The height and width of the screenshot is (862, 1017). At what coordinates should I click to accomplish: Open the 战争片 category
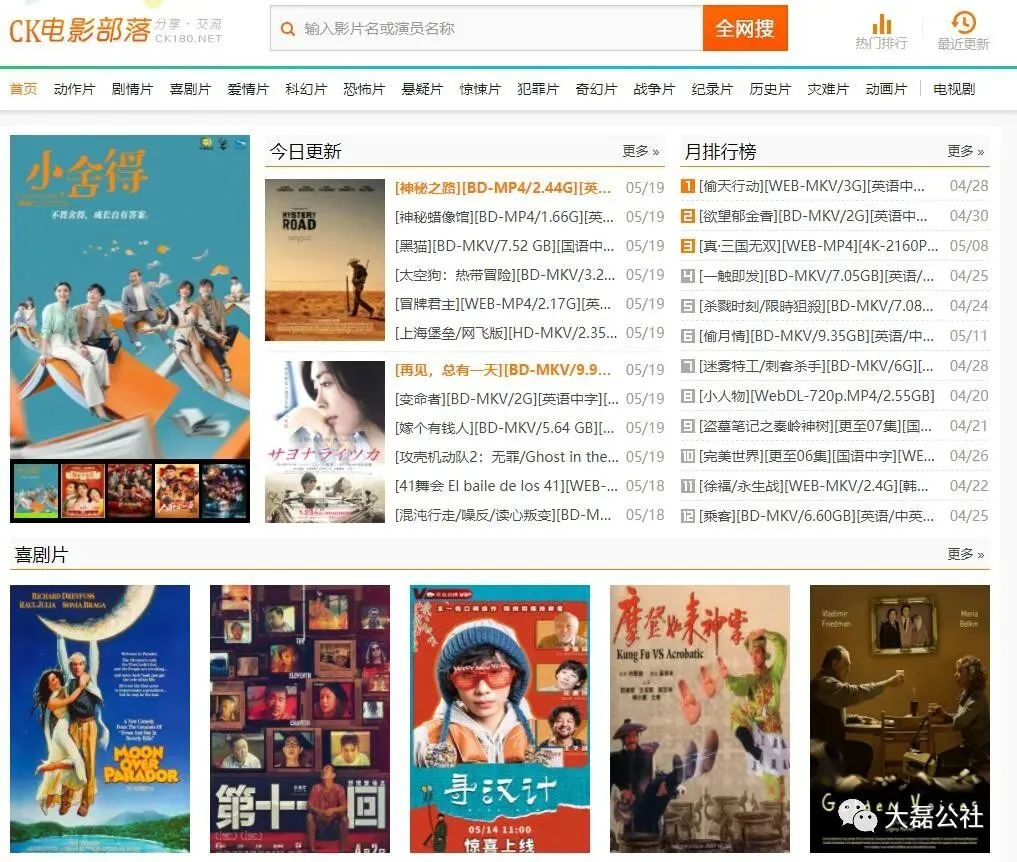click(654, 89)
